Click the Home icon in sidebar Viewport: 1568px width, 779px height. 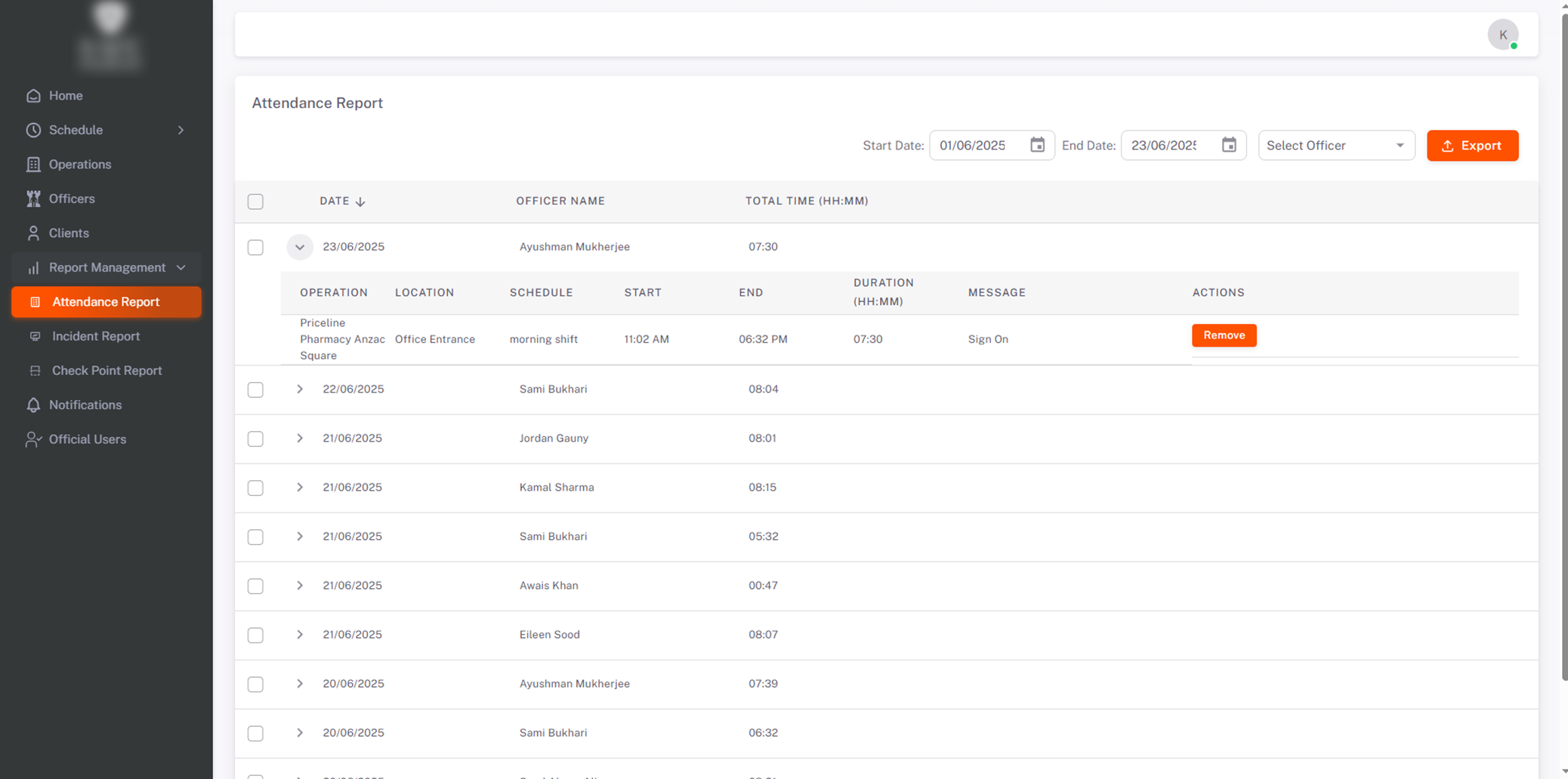(33, 96)
